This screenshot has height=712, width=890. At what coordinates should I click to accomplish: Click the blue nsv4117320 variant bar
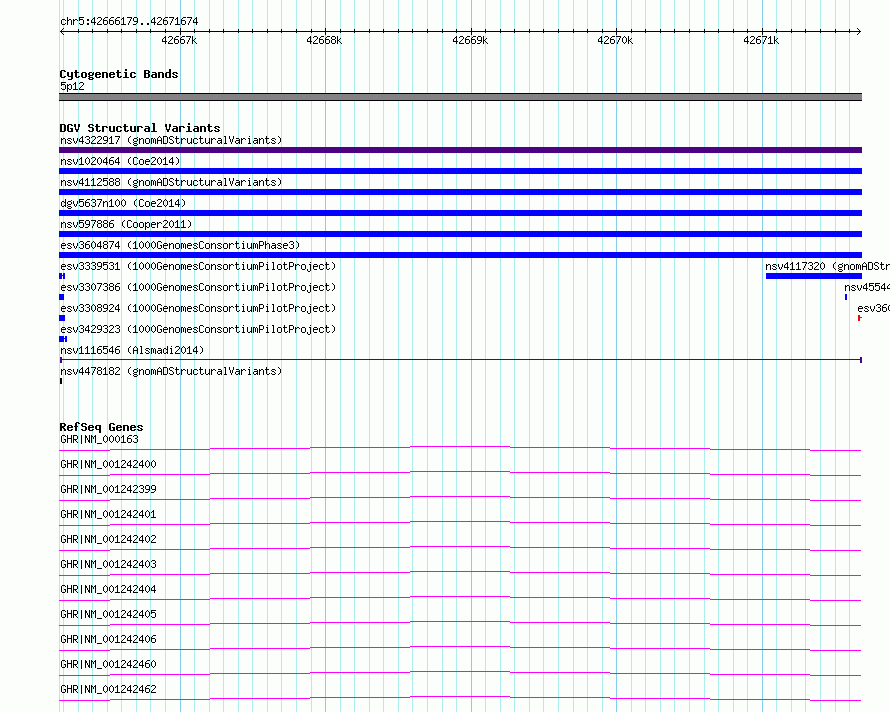click(814, 276)
